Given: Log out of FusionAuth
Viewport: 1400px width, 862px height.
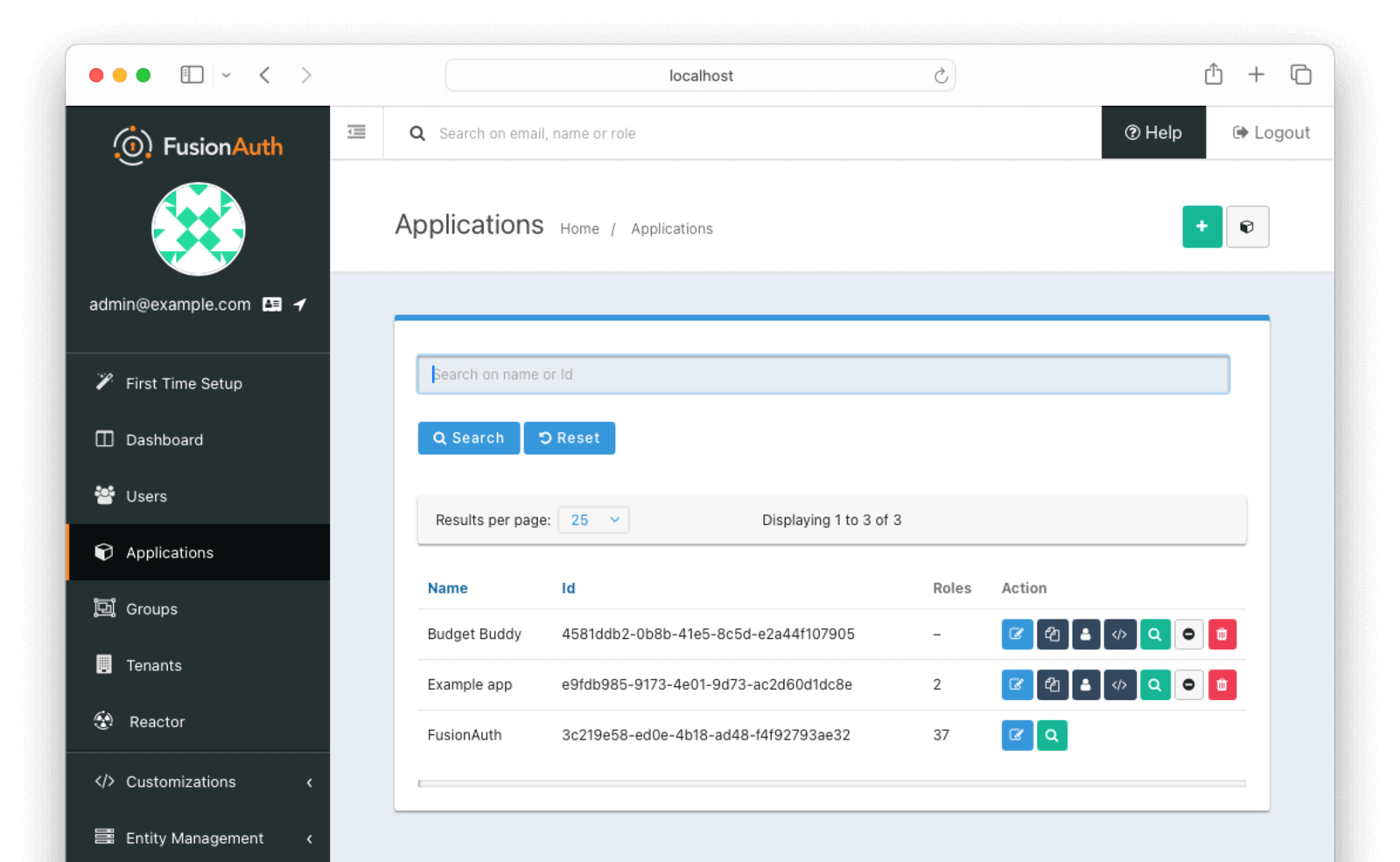Looking at the screenshot, I should (x=1270, y=132).
